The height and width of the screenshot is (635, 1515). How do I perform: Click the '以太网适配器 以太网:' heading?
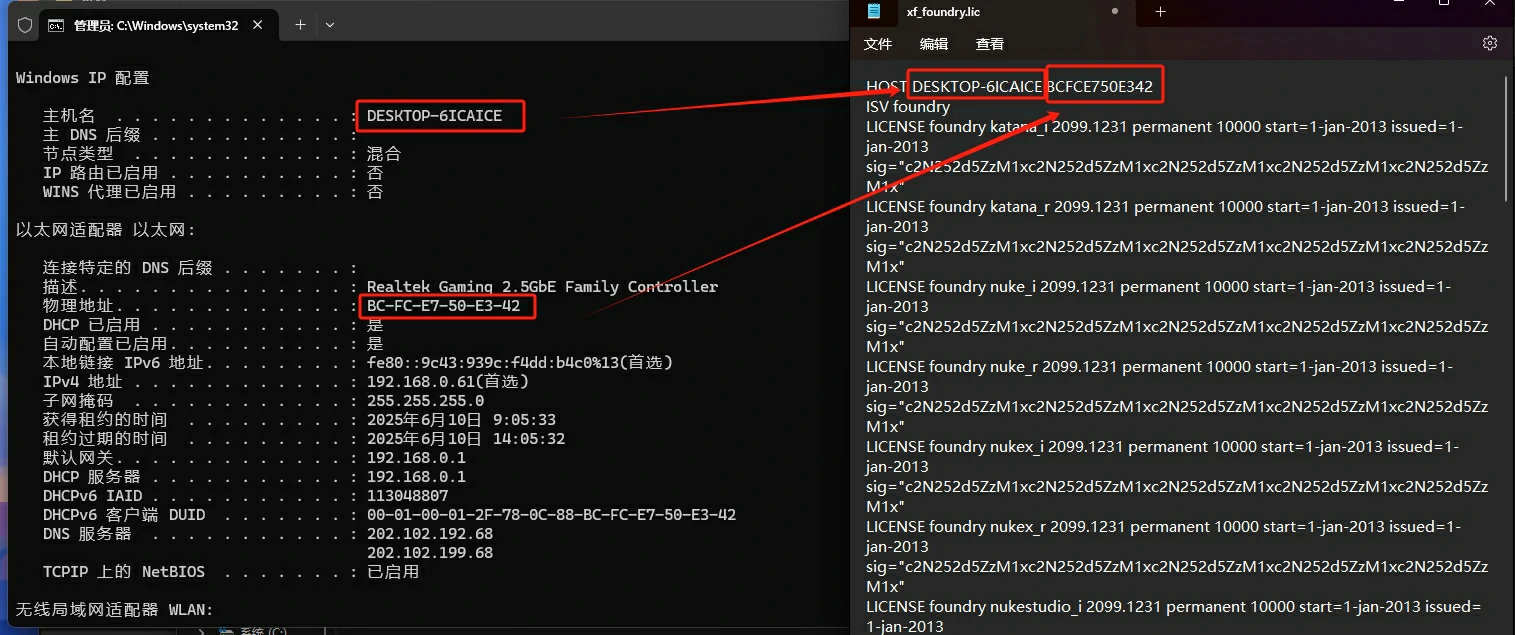click(x=106, y=230)
